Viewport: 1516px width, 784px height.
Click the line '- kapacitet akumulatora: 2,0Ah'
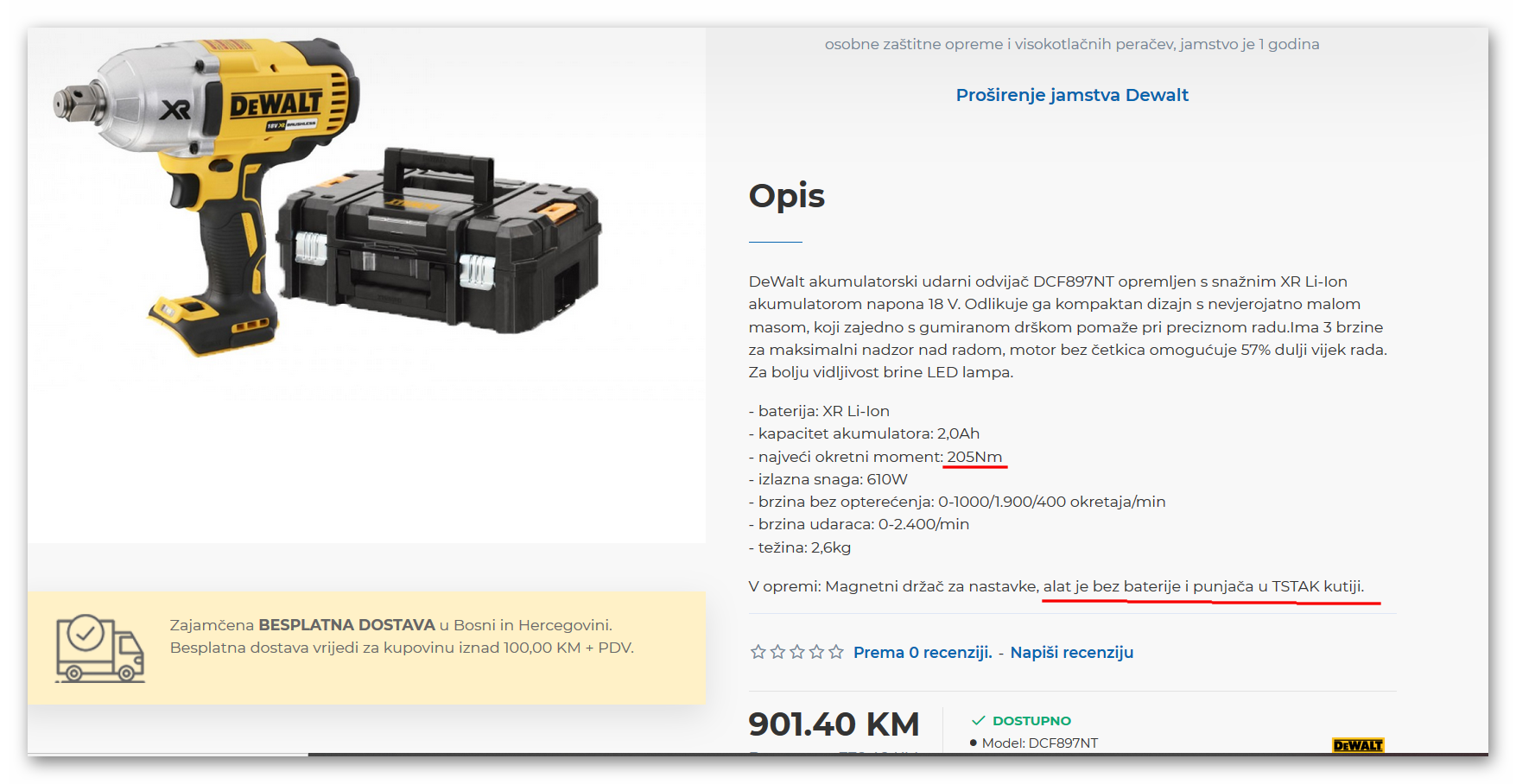pos(864,433)
